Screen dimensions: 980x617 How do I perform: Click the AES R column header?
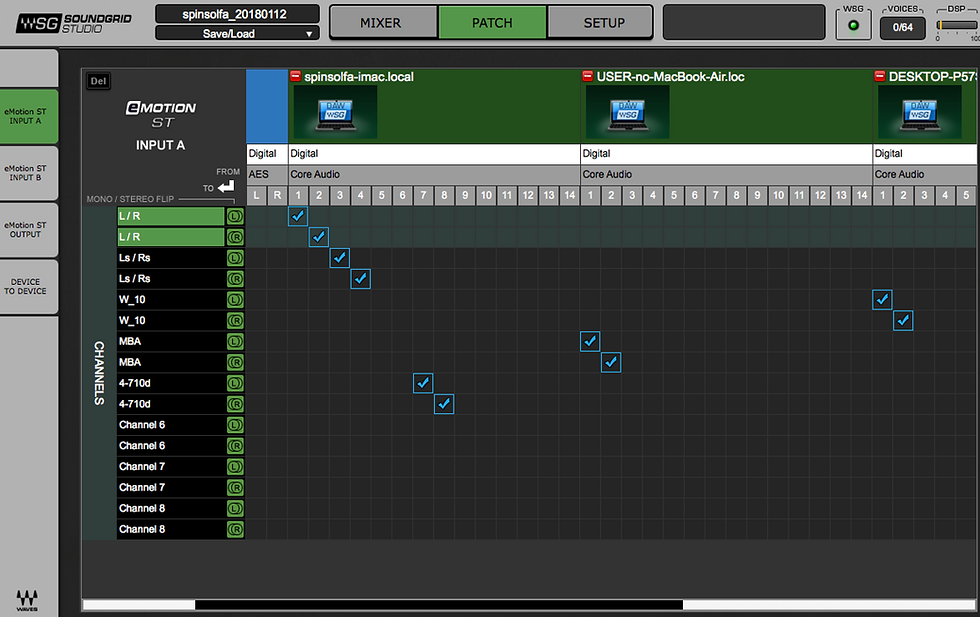[x=277, y=195]
